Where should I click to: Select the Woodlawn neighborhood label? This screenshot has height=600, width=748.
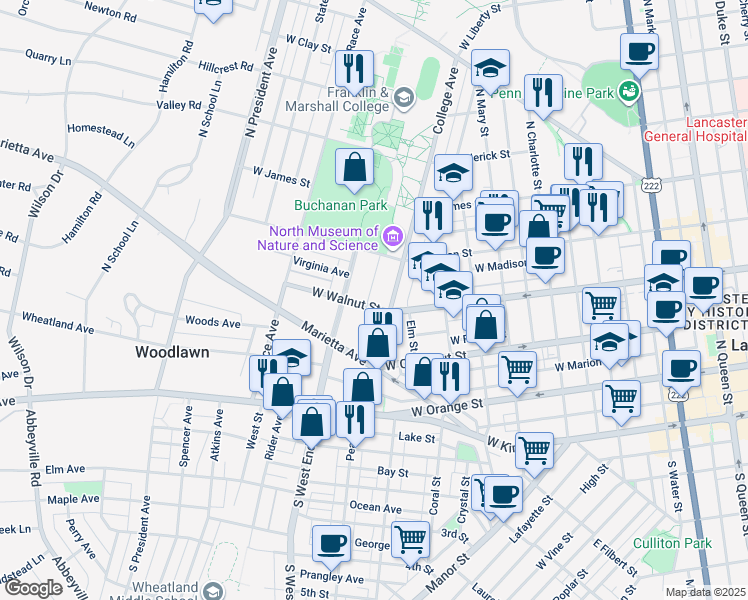(172, 352)
